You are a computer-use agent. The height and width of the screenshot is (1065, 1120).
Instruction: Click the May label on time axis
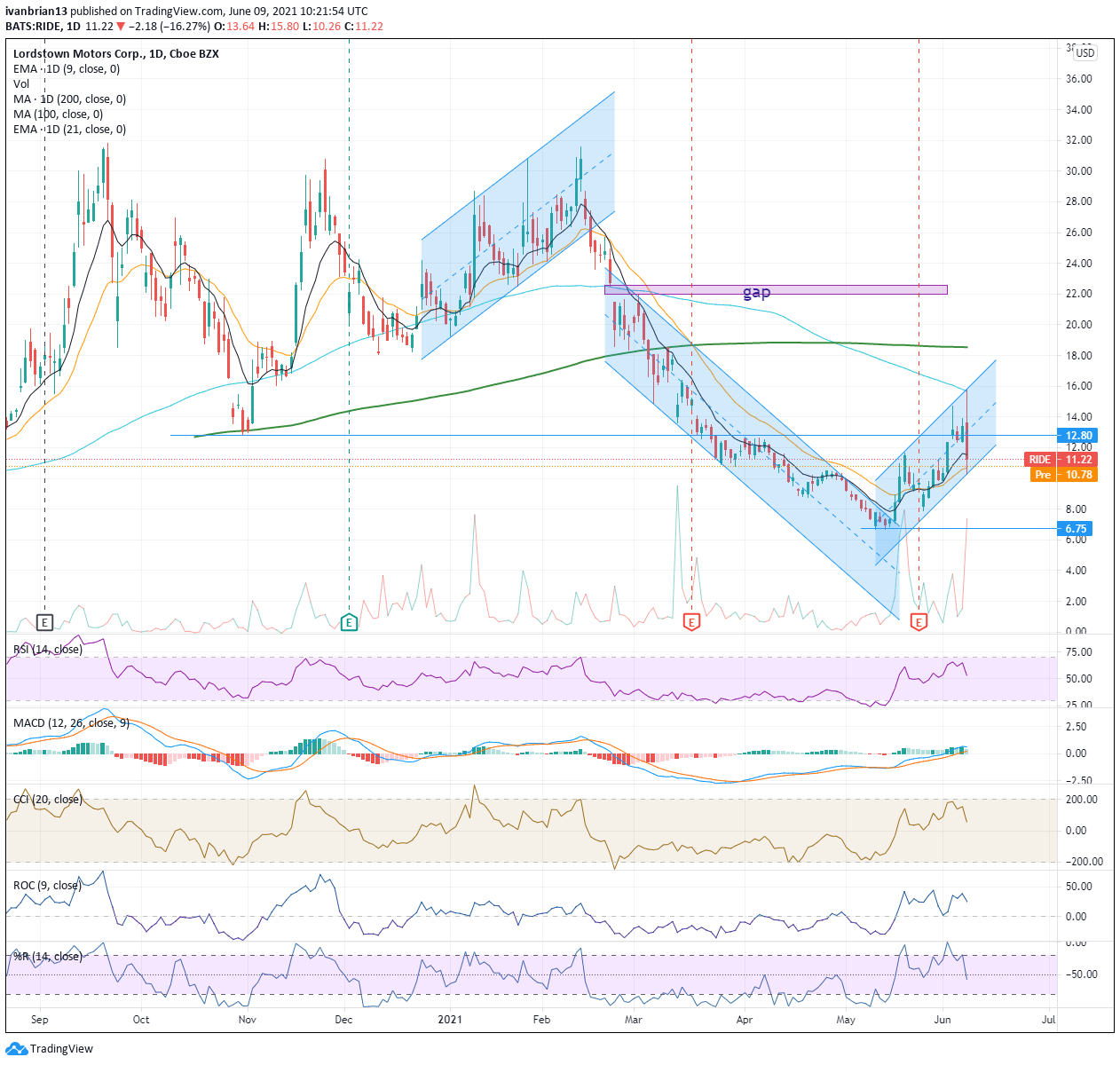pyautogui.click(x=846, y=1020)
